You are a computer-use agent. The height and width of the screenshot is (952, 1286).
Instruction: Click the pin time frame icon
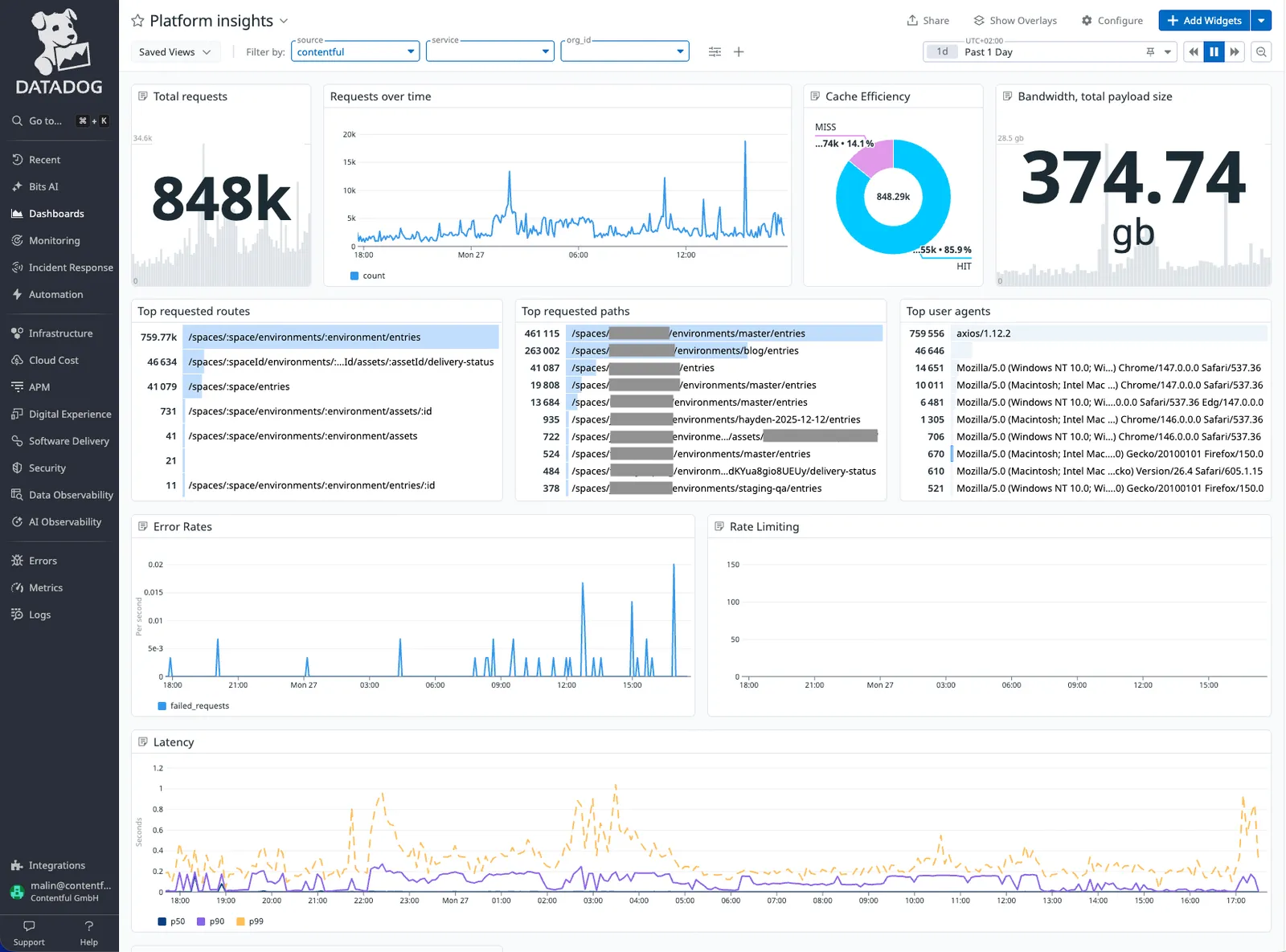pos(1150,52)
